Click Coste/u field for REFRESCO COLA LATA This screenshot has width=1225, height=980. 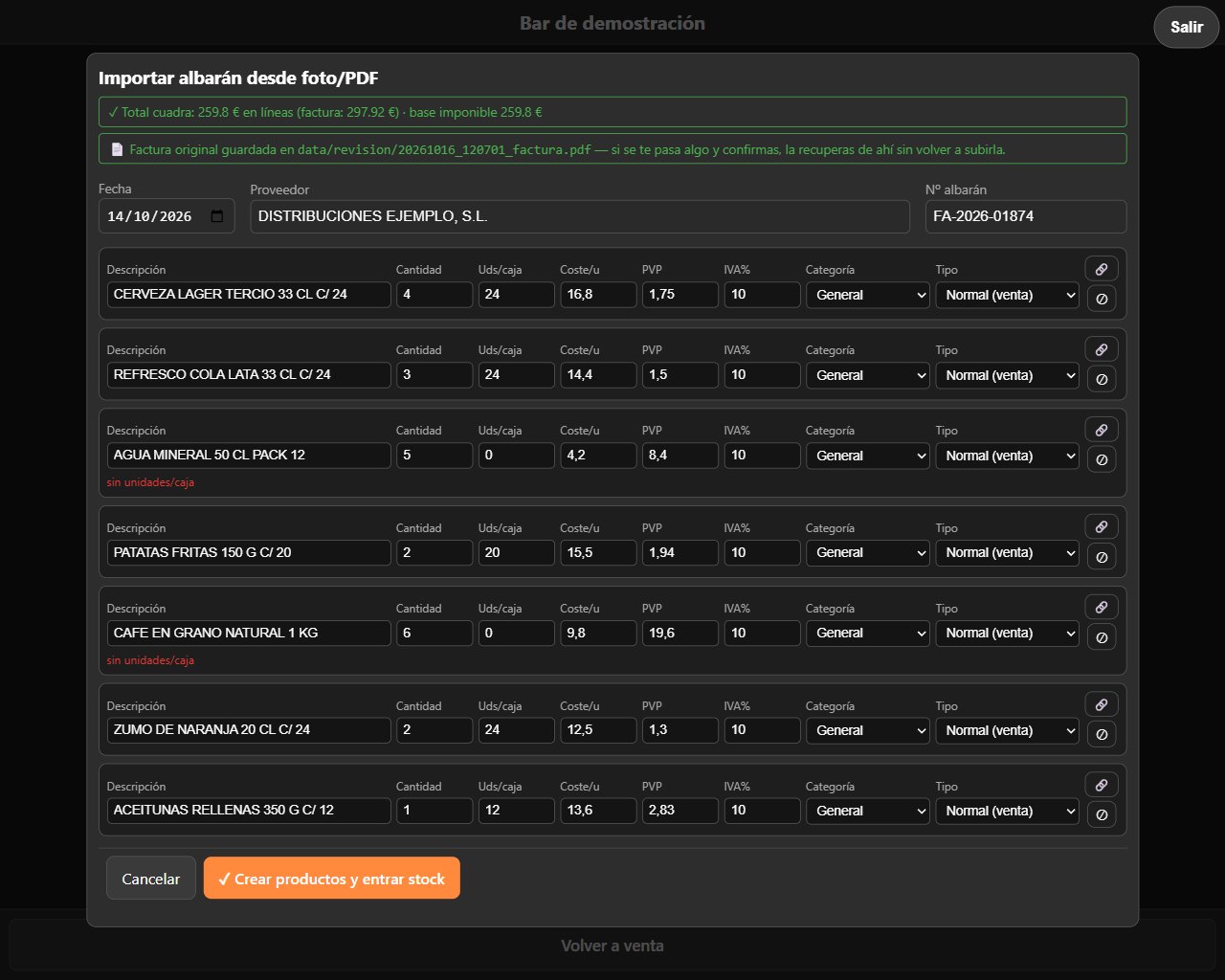(x=598, y=375)
